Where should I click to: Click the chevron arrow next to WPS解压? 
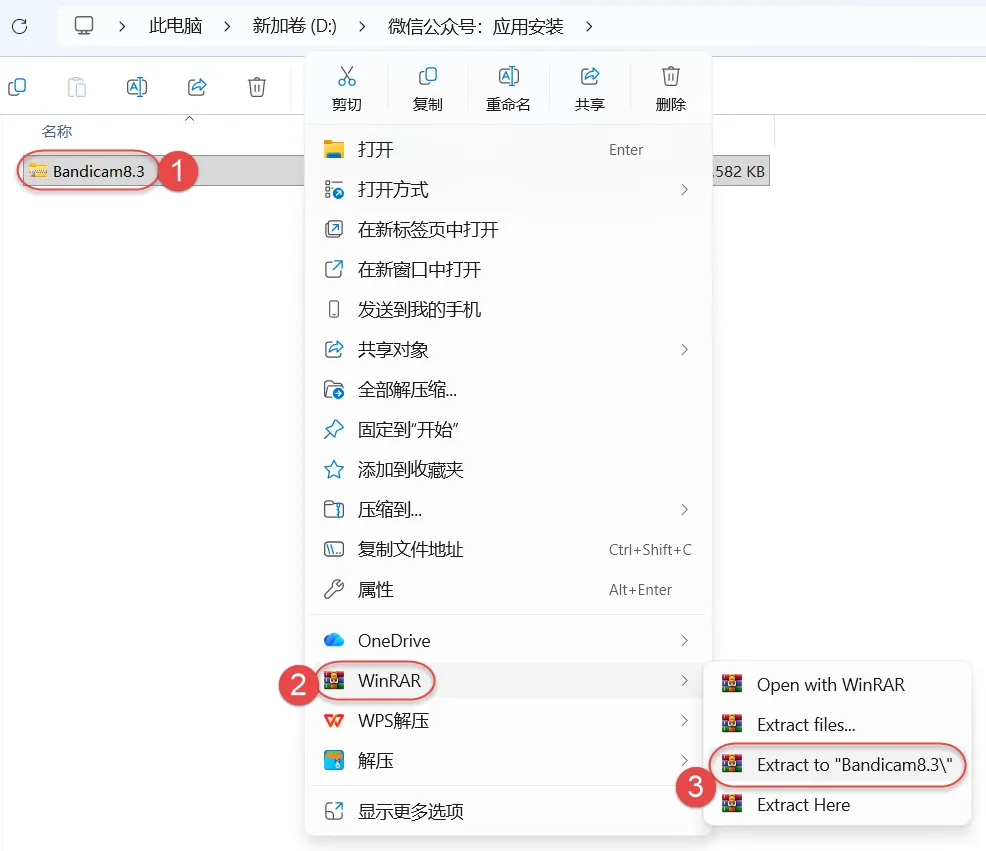(x=684, y=720)
